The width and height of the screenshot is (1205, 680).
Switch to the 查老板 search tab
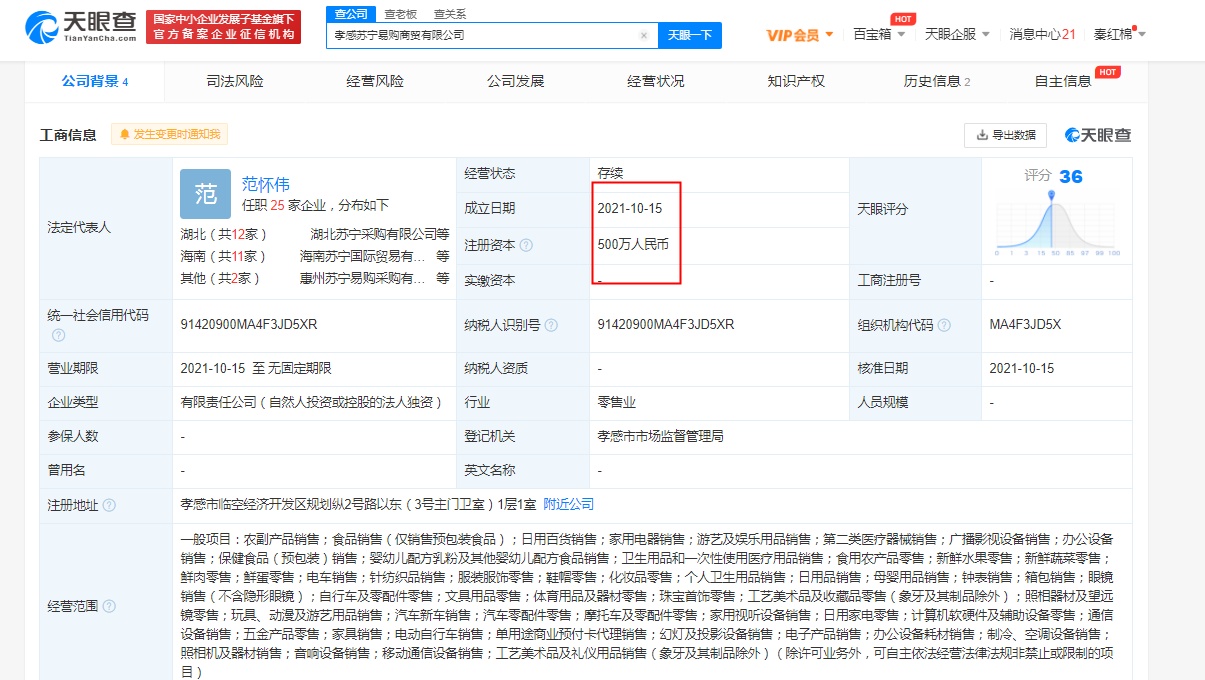tap(401, 14)
